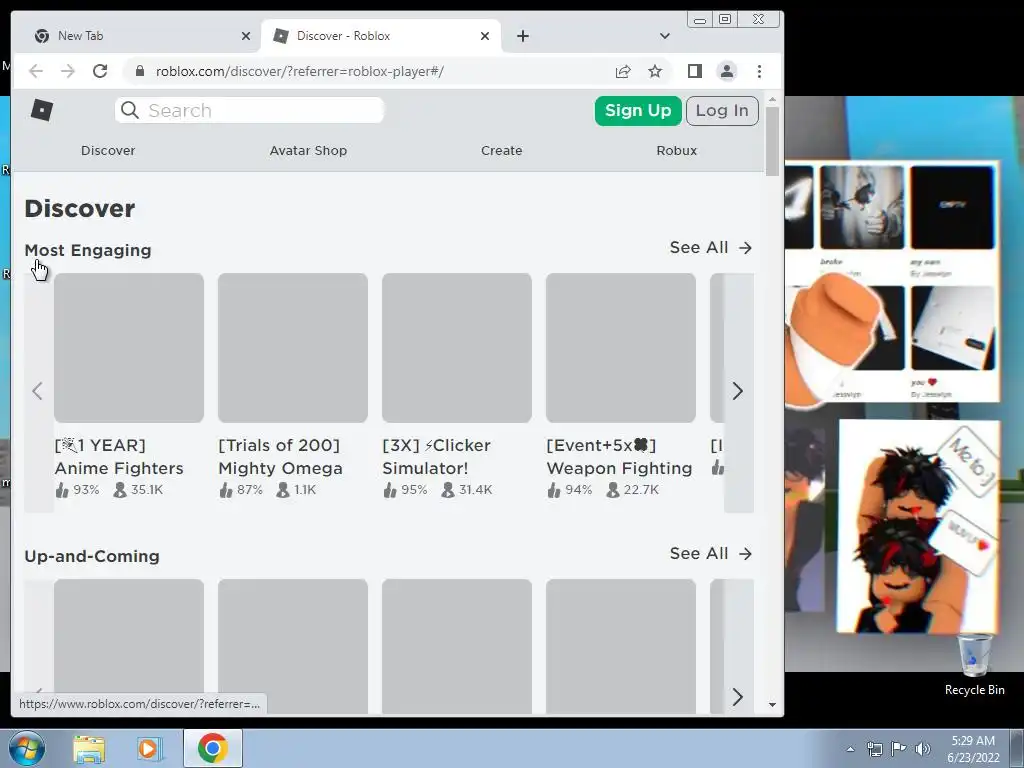Click the network tray icon
This screenshot has width=1024, height=768.
pos(874,749)
